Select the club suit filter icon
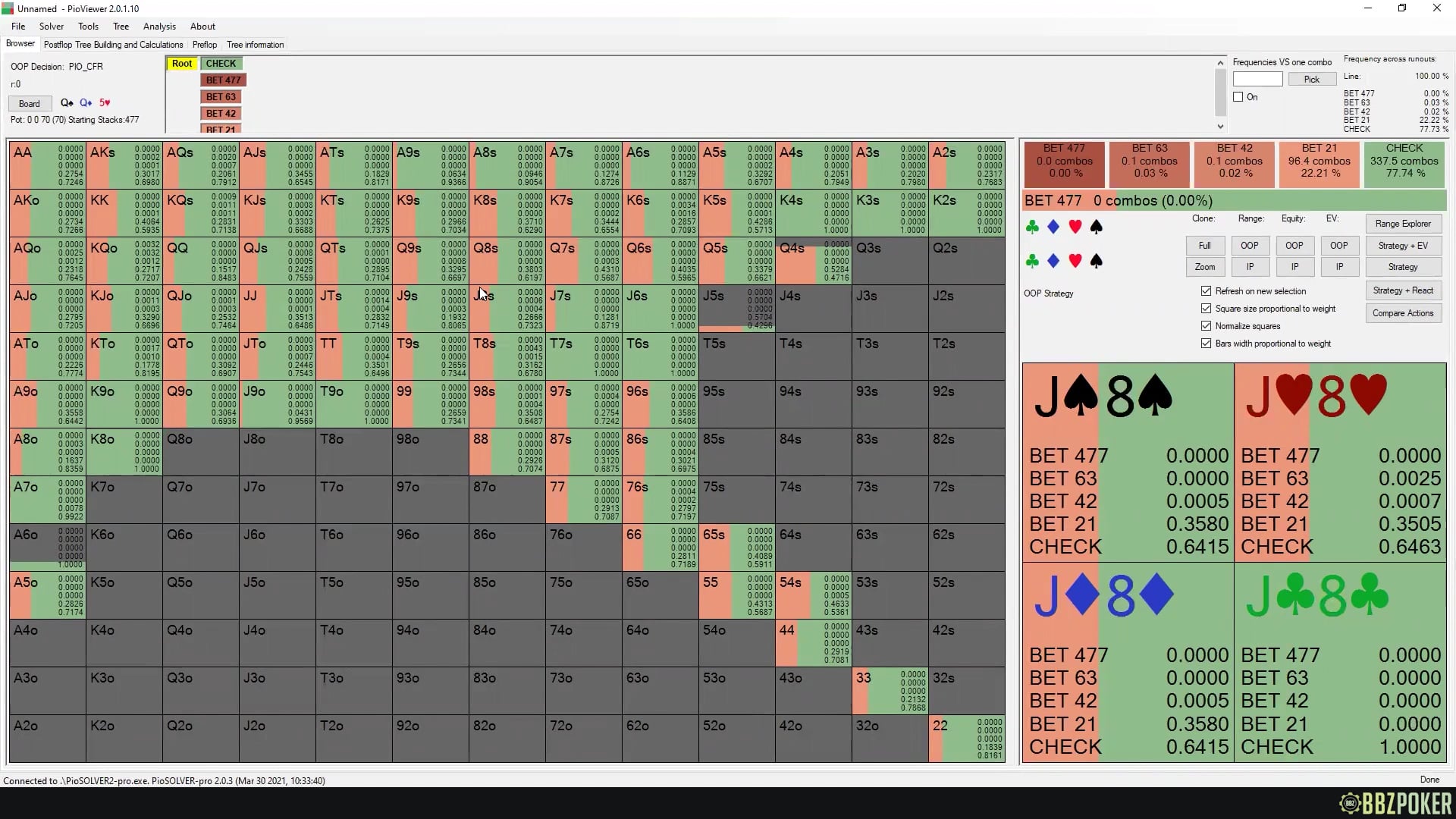The height and width of the screenshot is (819, 1456). click(x=1031, y=226)
